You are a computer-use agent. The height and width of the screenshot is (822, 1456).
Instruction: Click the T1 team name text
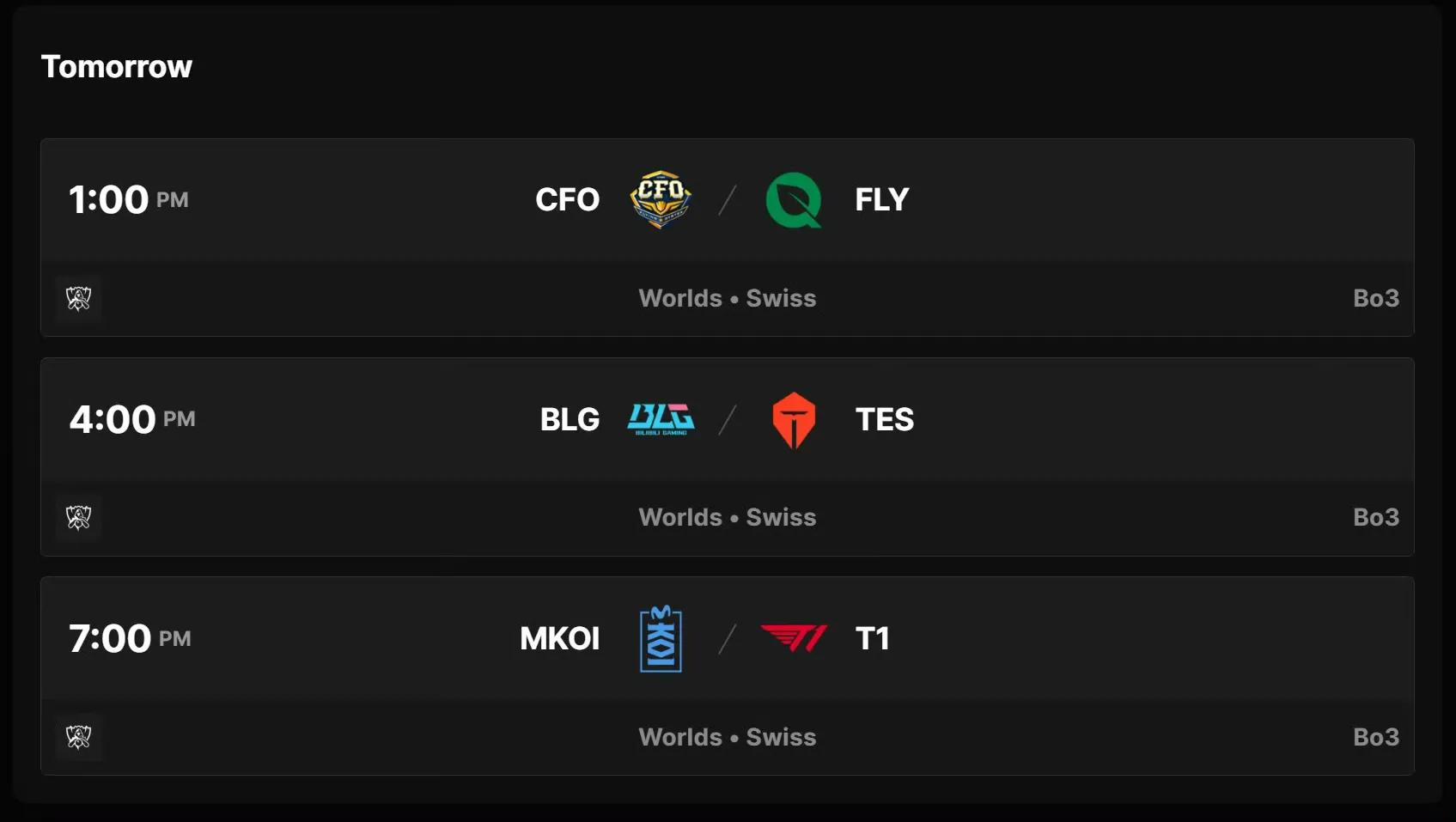872,638
